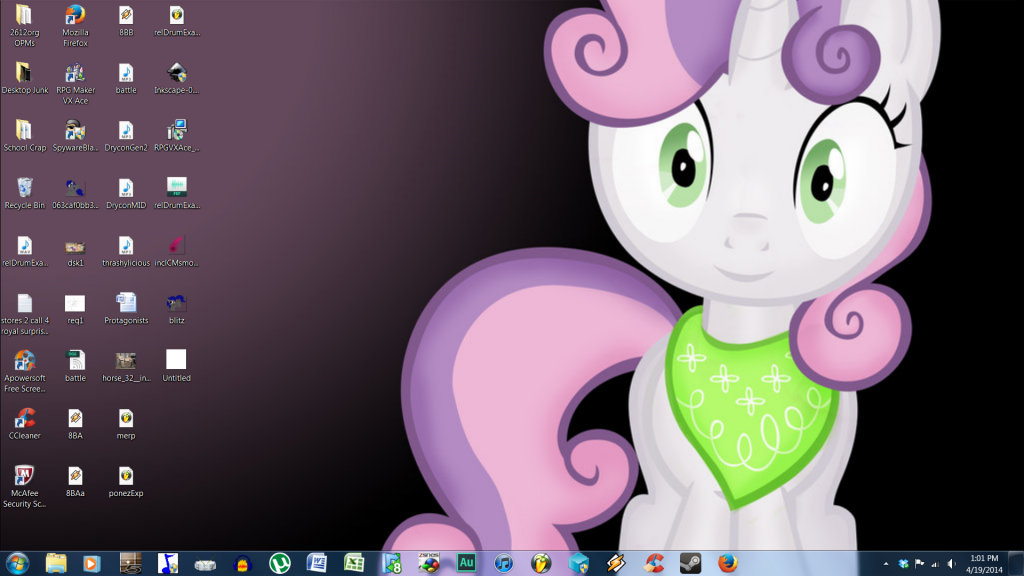
Task: Open CCleaner from the taskbar
Action: (x=653, y=563)
